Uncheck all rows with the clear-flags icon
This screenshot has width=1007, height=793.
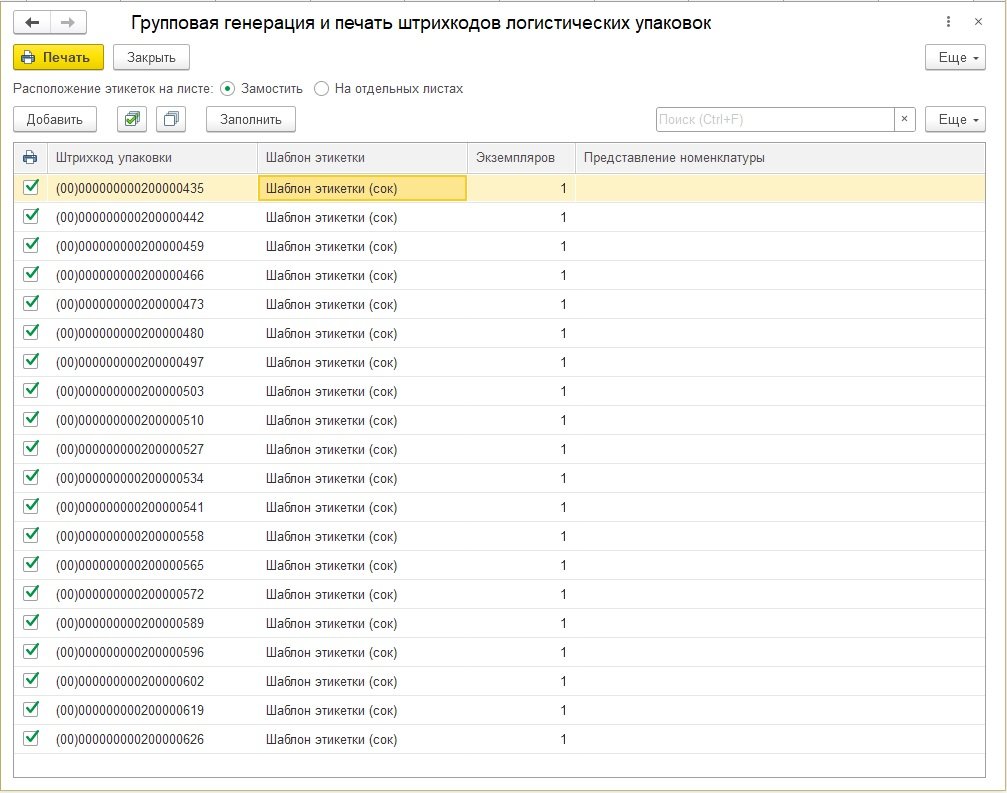click(x=171, y=120)
